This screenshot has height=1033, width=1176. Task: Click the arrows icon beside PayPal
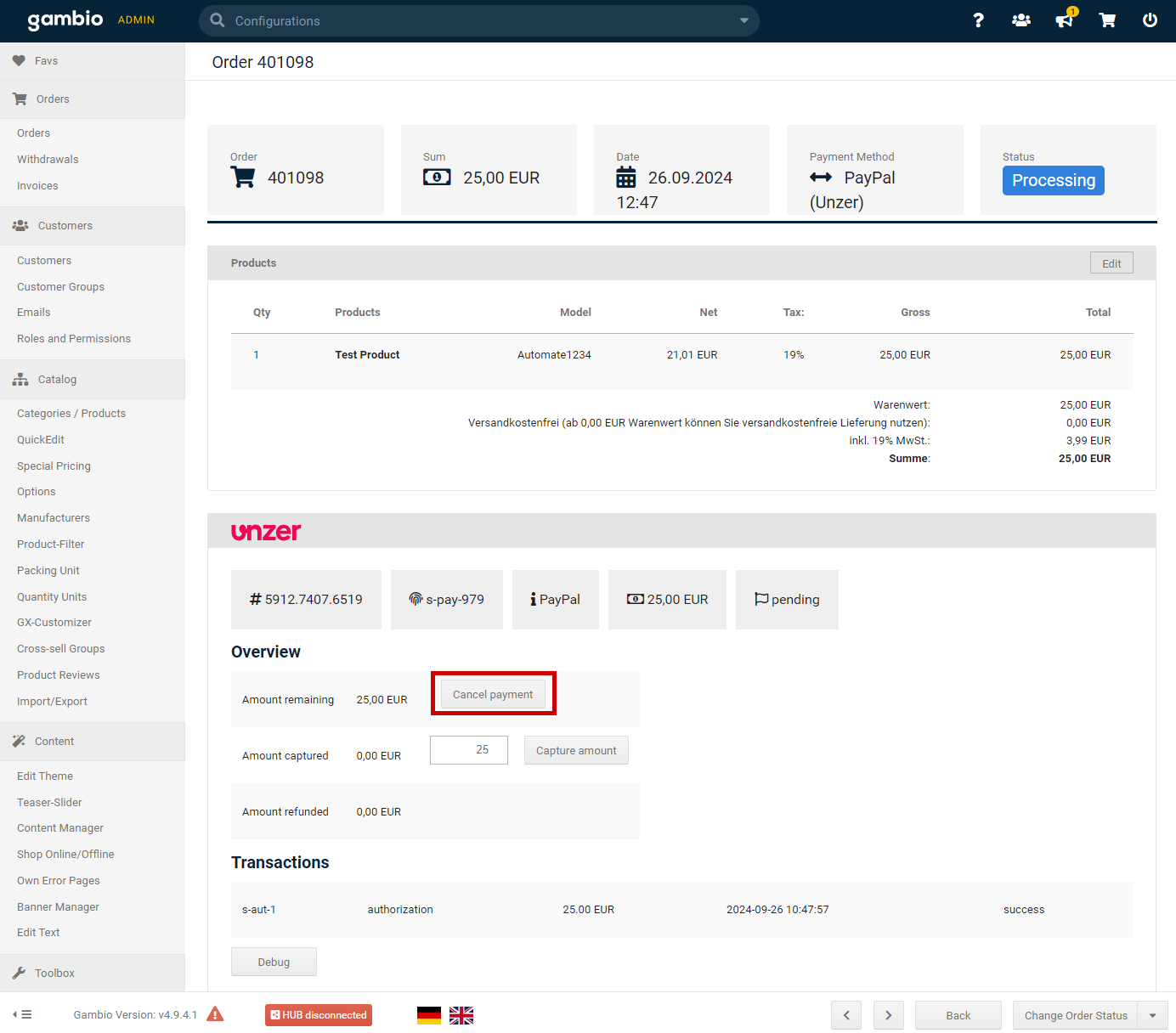click(x=821, y=178)
